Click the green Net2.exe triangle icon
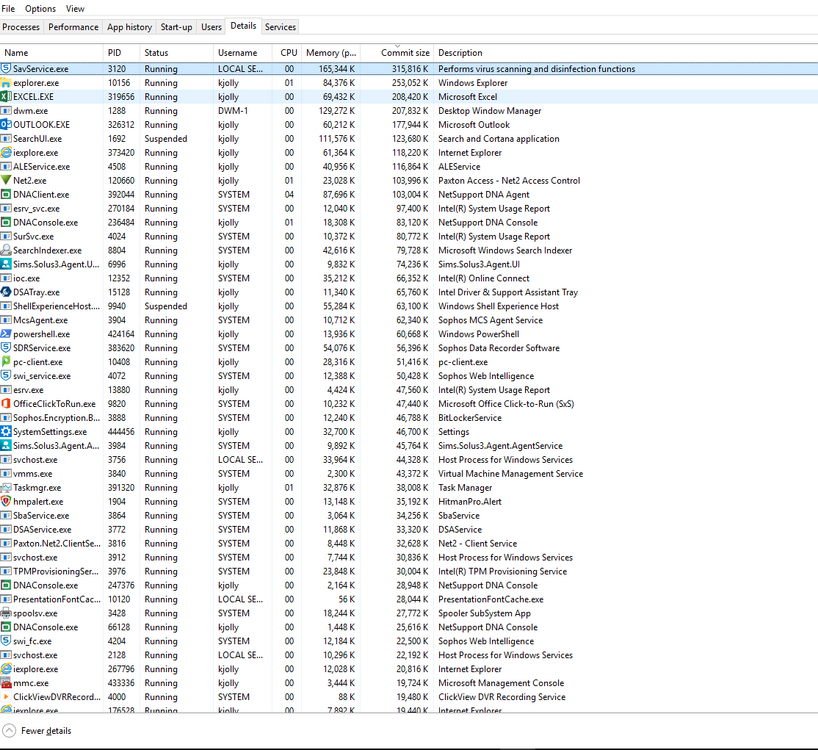 (6, 180)
